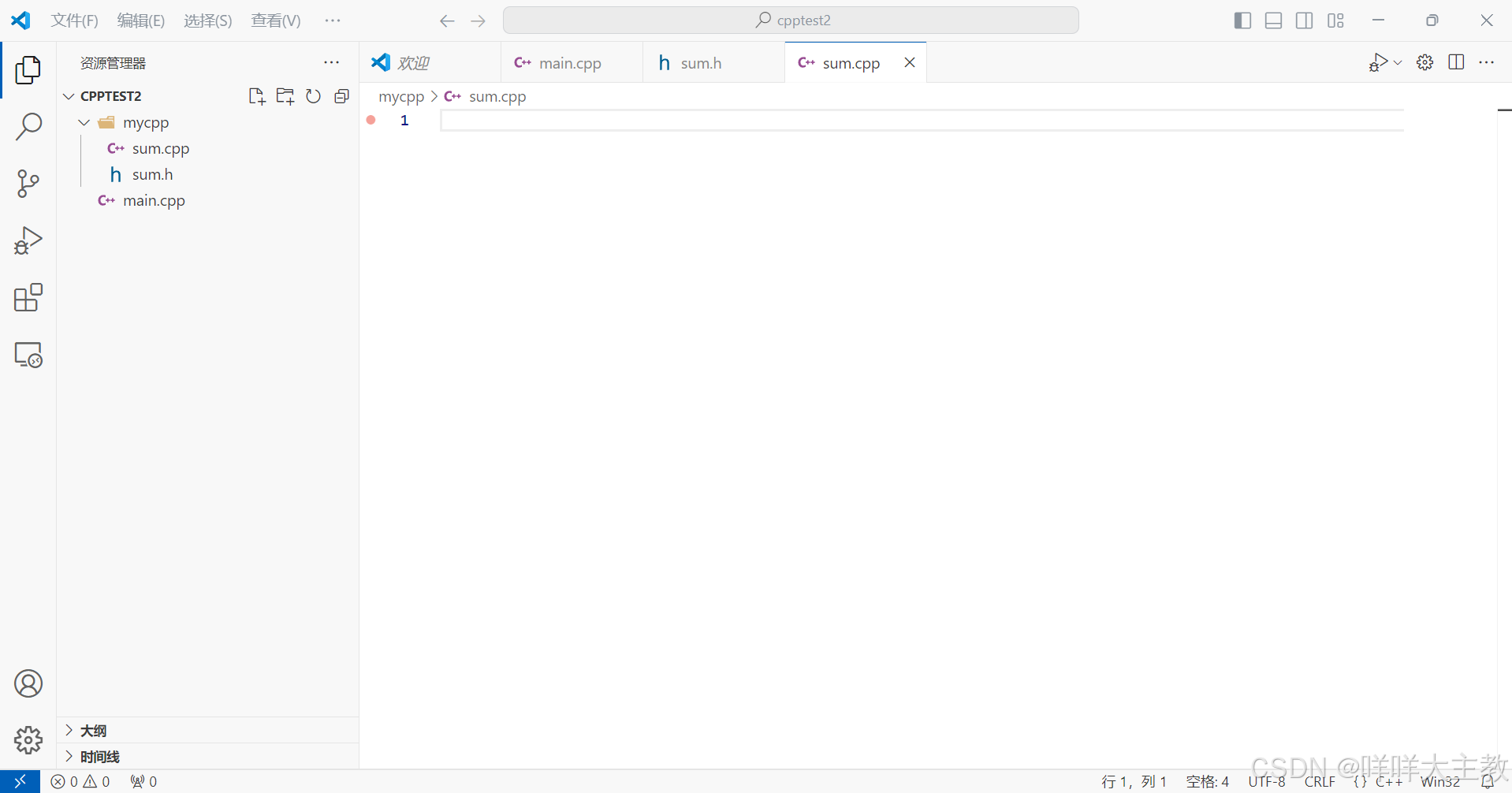
Task: Change encoding via UTF-8
Action: [1267, 781]
